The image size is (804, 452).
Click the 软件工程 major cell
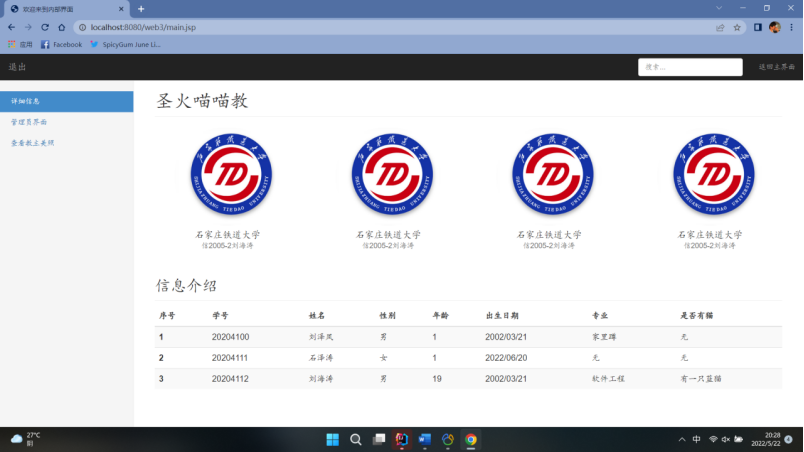point(608,379)
